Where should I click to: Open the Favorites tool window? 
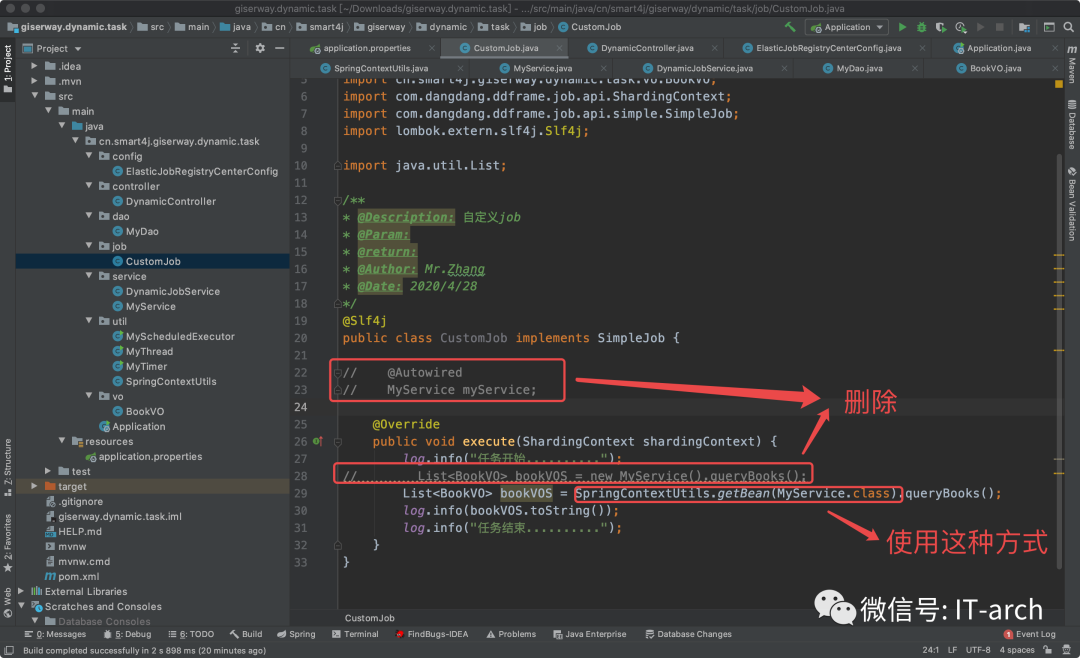click(8, 542)
